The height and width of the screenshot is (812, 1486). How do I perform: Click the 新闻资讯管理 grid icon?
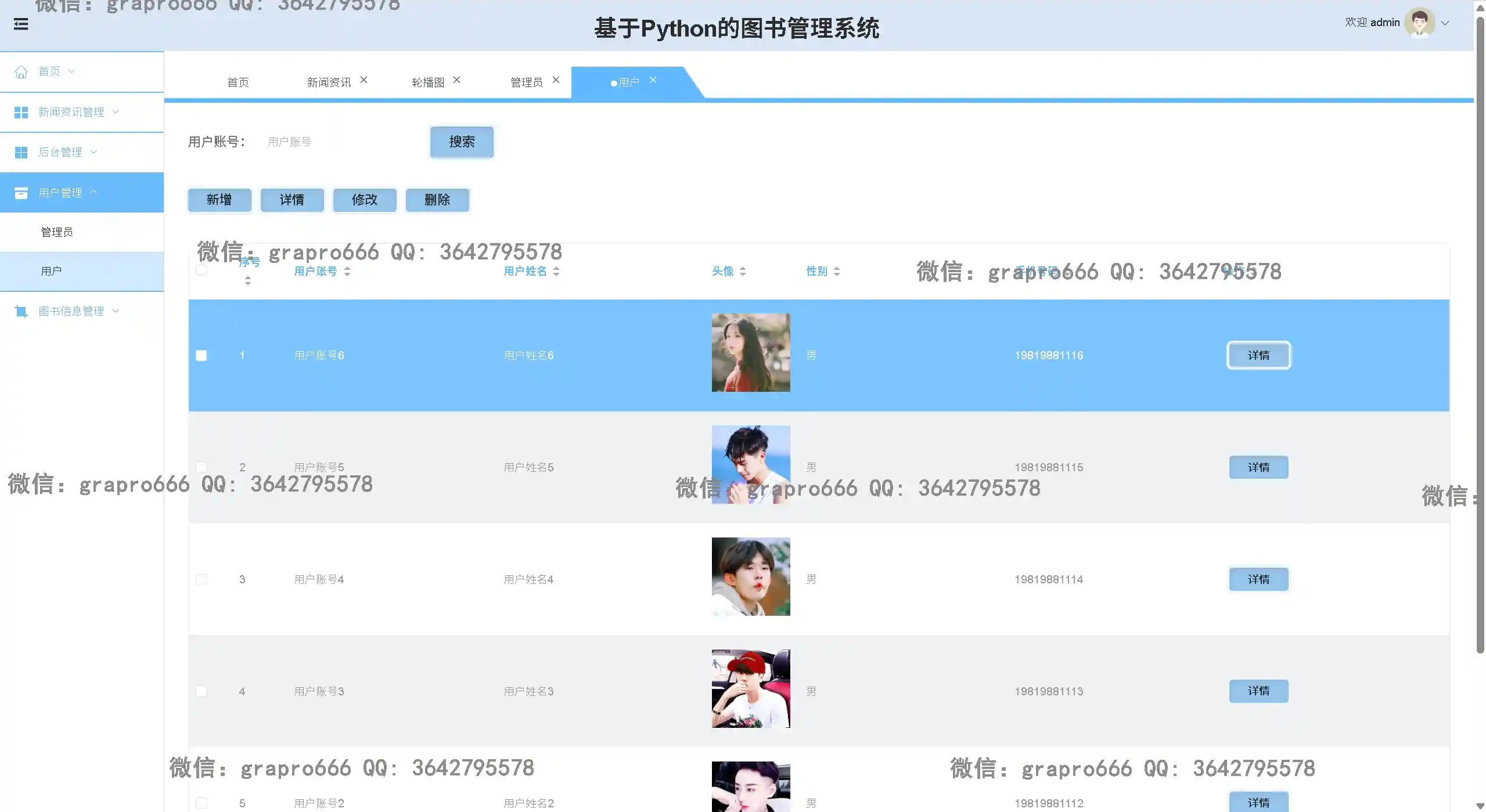click(21, 113)
